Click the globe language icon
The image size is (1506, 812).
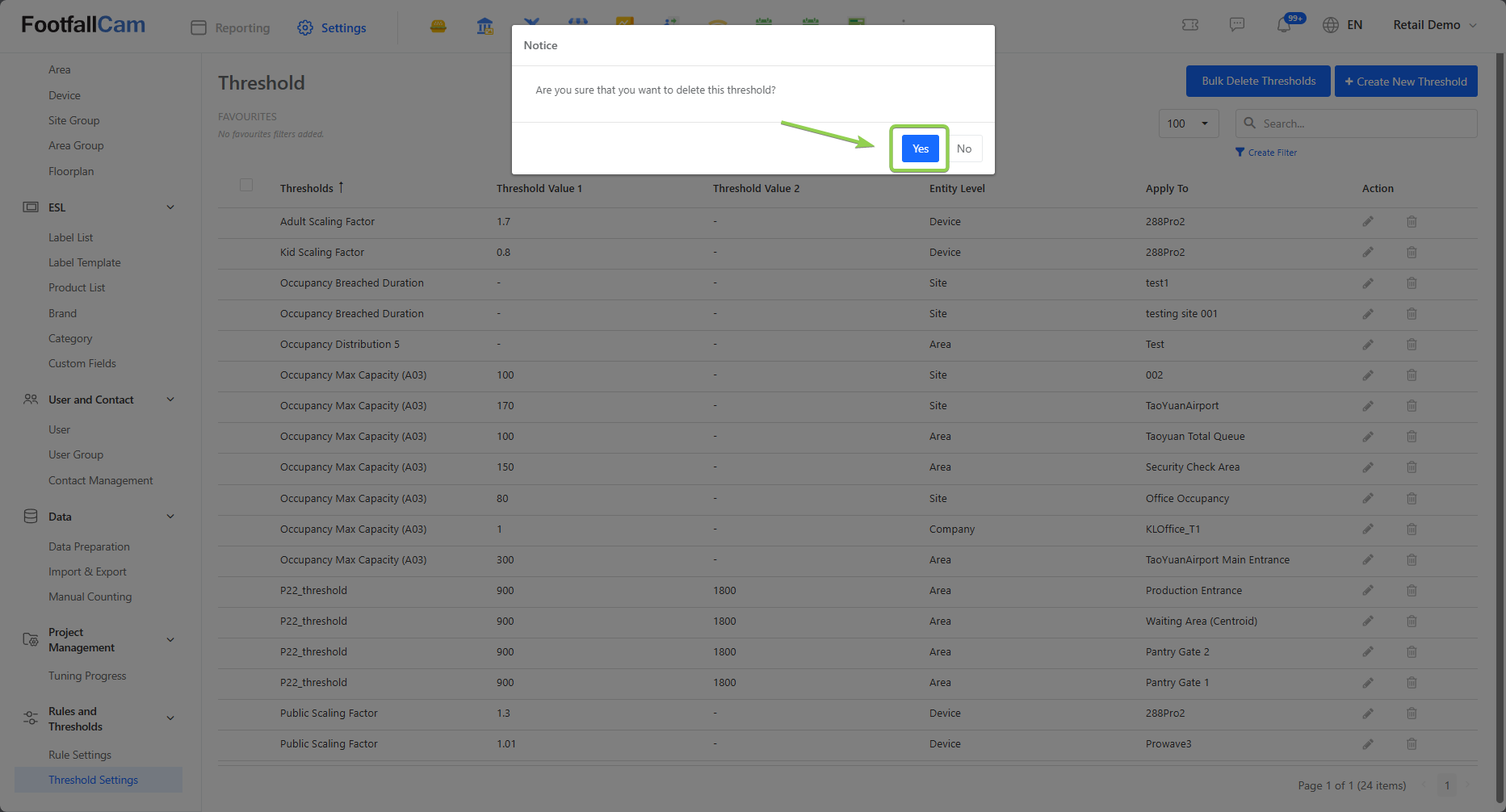pyautogui.click(x=1330, y=25)
